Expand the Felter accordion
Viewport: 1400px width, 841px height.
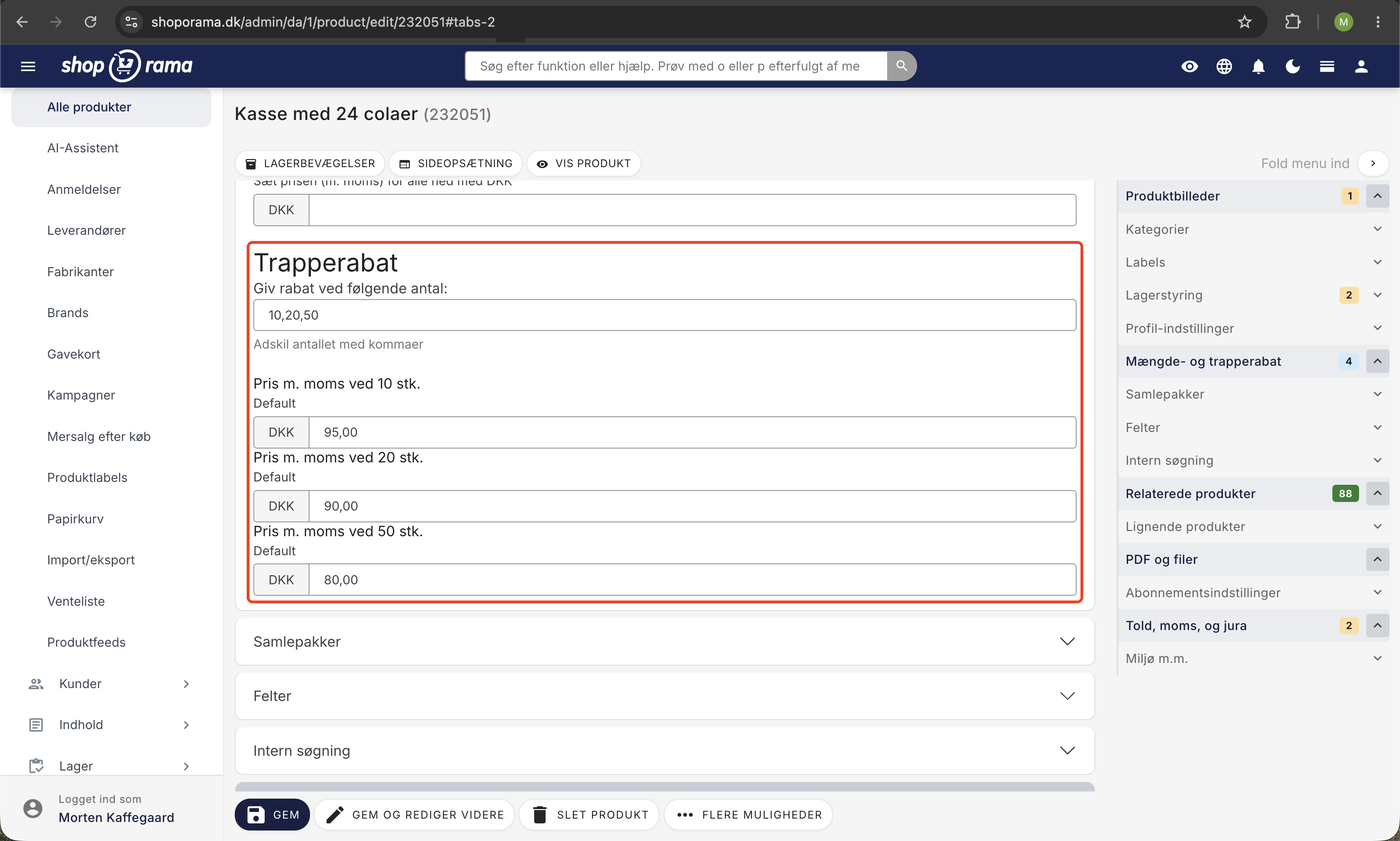(x=665, y=696)
